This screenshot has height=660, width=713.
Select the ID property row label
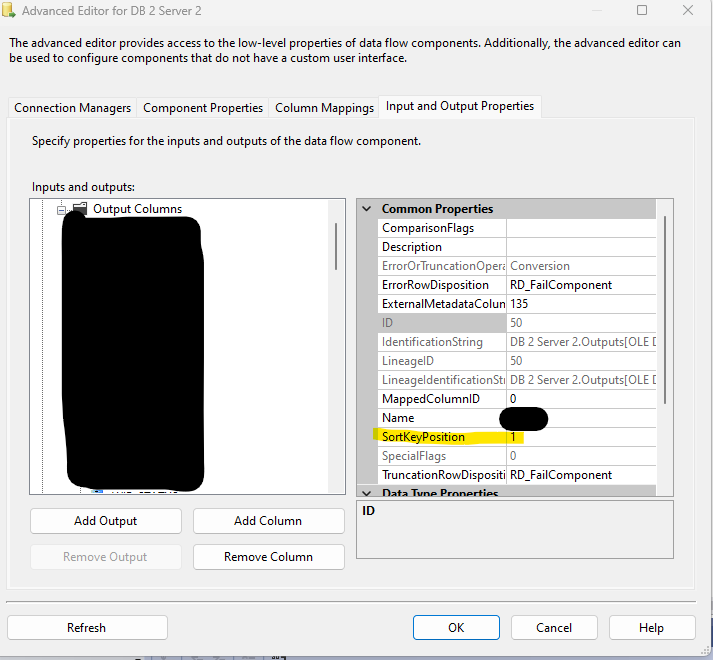point(442,323)
